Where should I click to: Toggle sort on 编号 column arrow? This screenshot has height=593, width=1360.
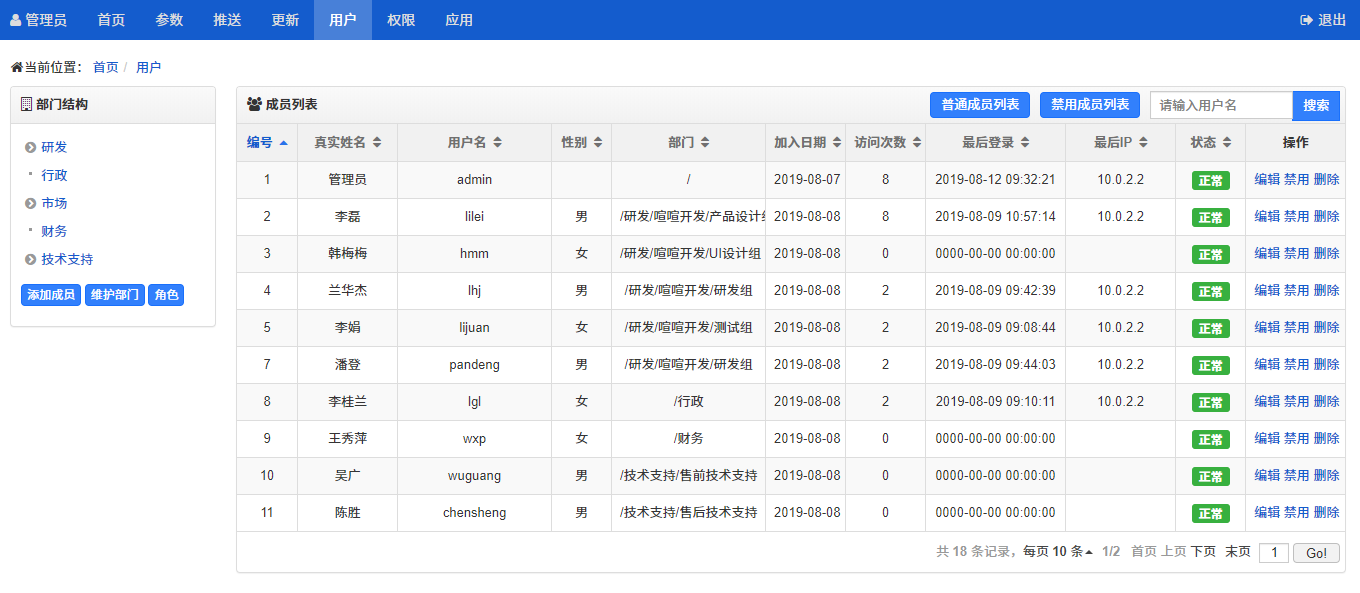283,143
